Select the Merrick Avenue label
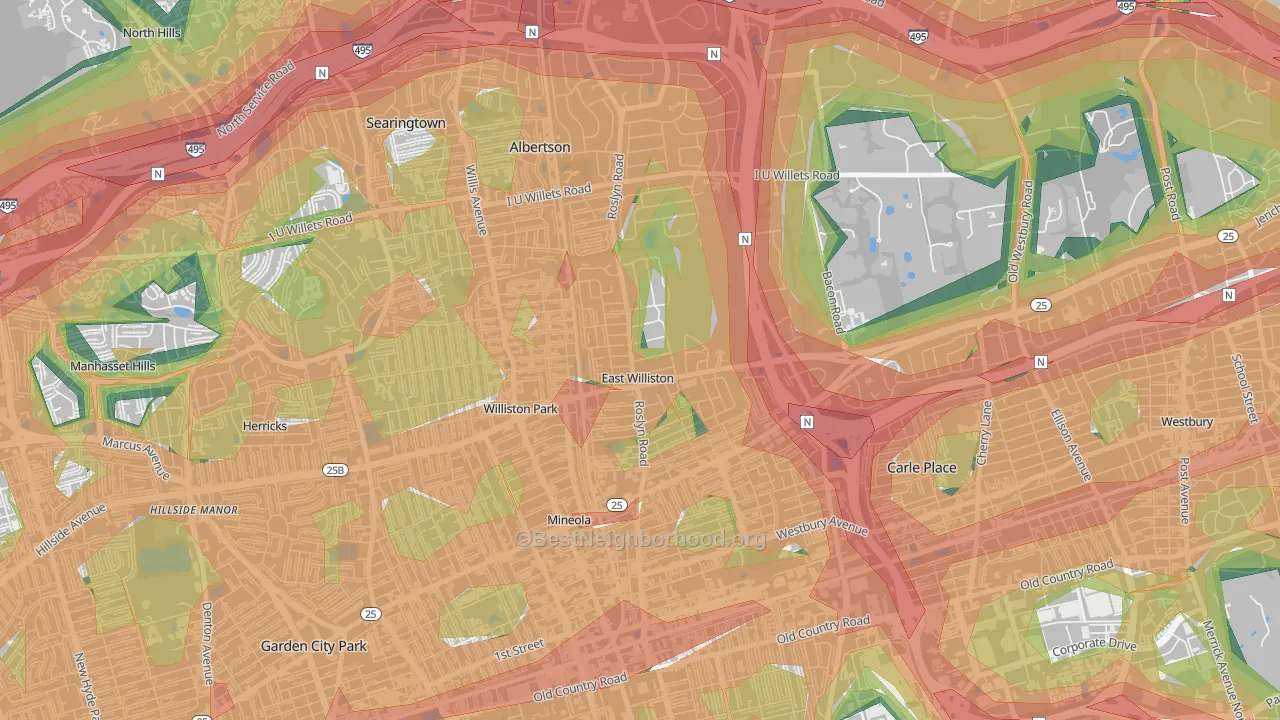Image resolution: width=1280 pixels, height=720 pixels. [x=1222, y=670]
